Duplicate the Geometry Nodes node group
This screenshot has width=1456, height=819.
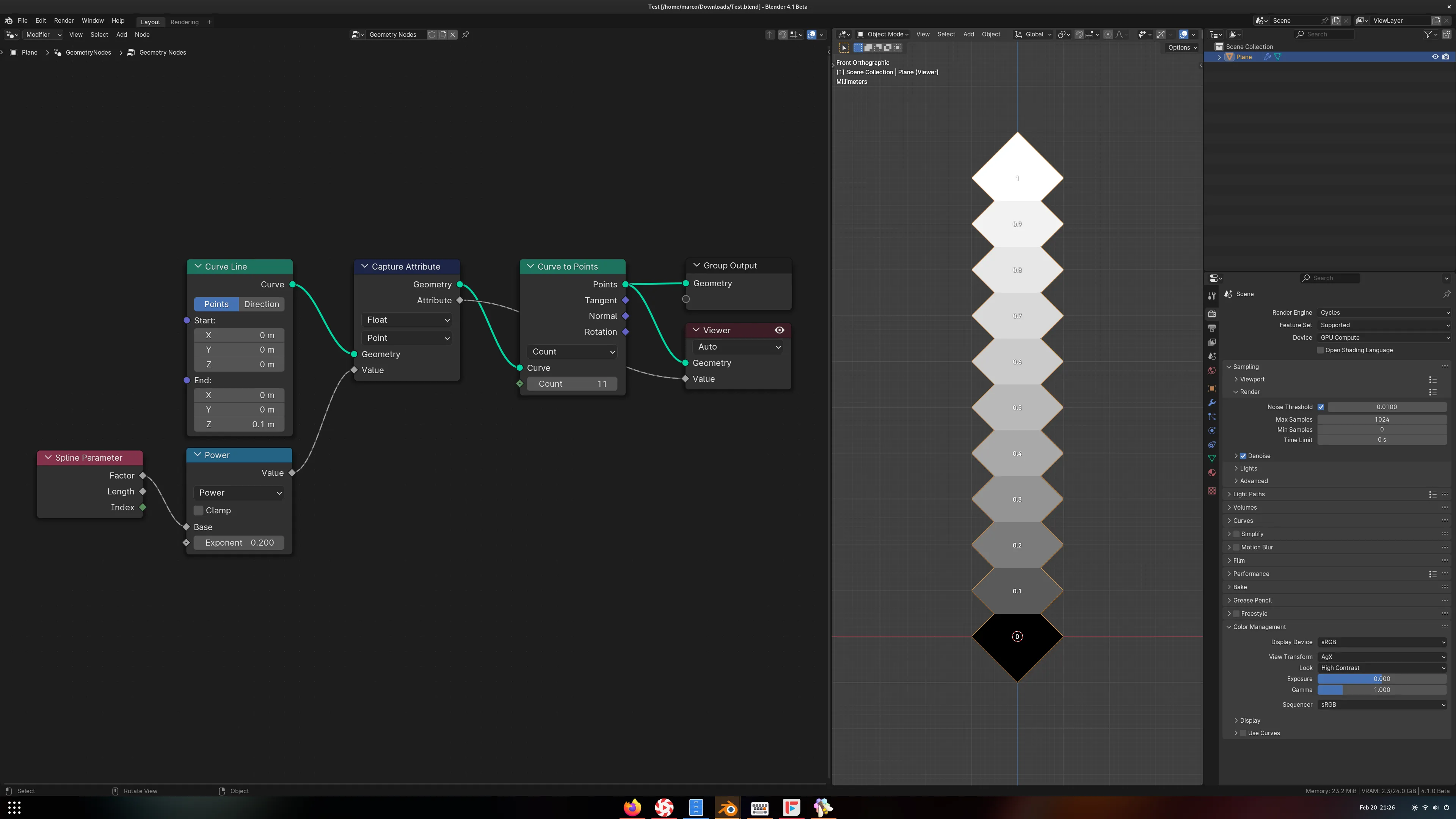[x=442, y=35]
